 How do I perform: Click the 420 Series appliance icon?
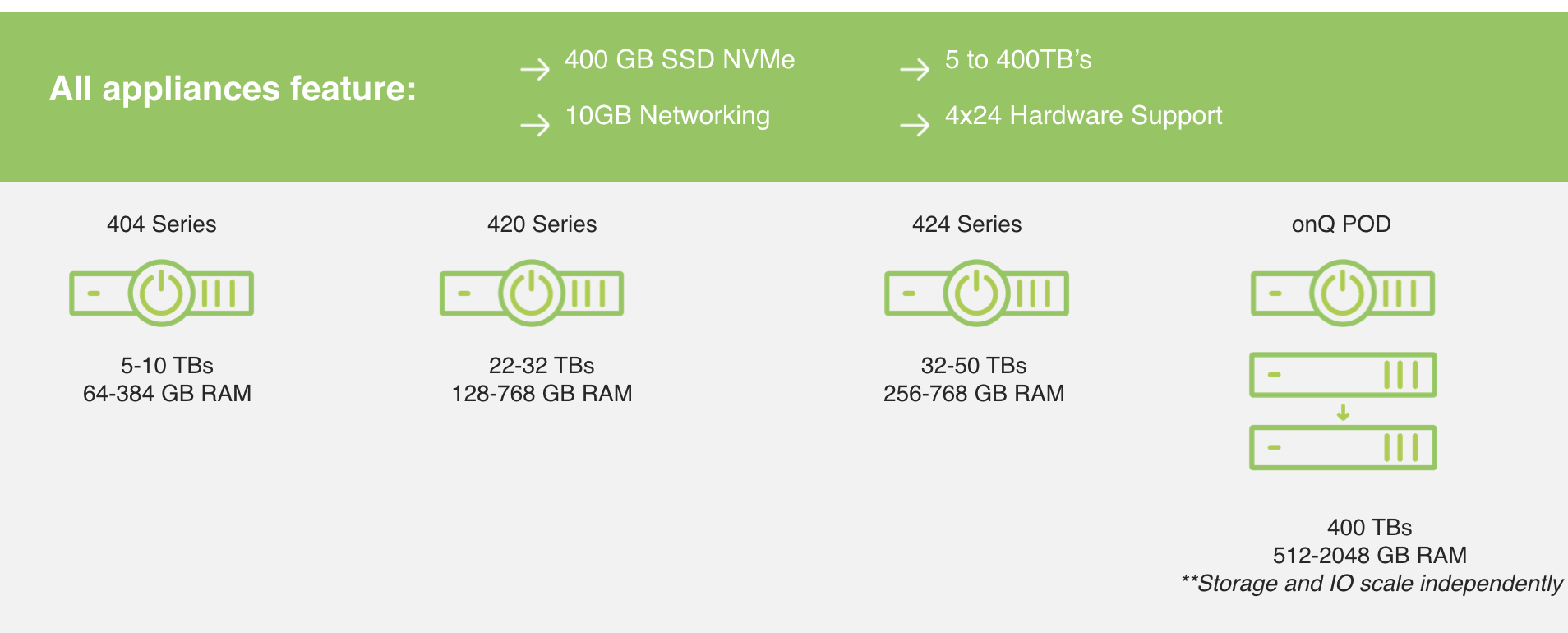tap(532, 293)
